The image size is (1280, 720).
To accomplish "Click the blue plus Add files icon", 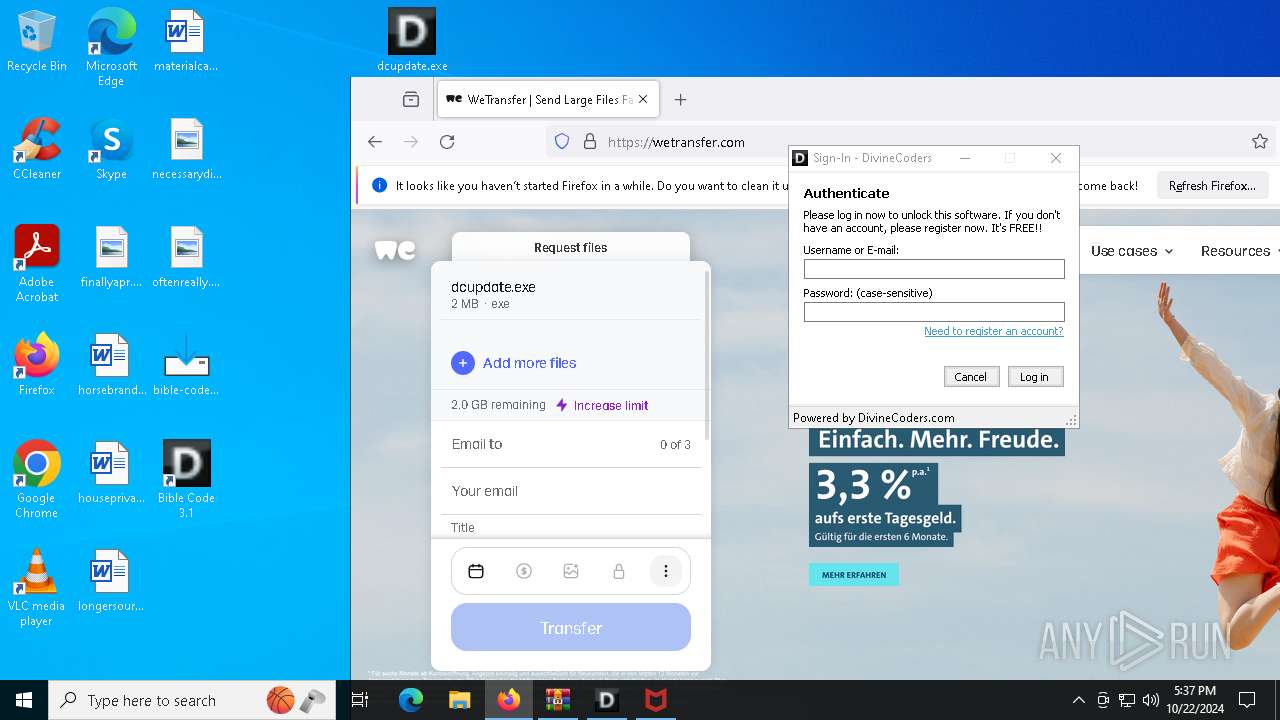I will pos(463,363).
